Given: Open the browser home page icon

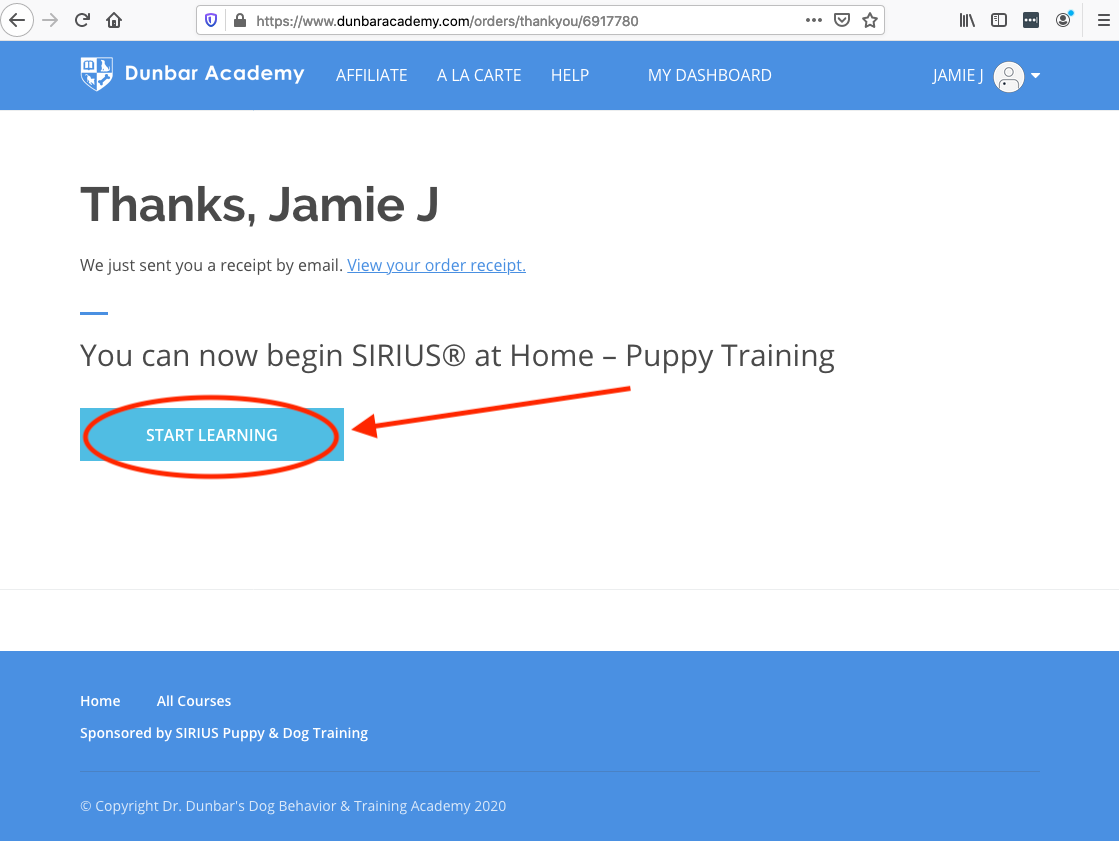Looking at the screenshot, I should [114, 20].
